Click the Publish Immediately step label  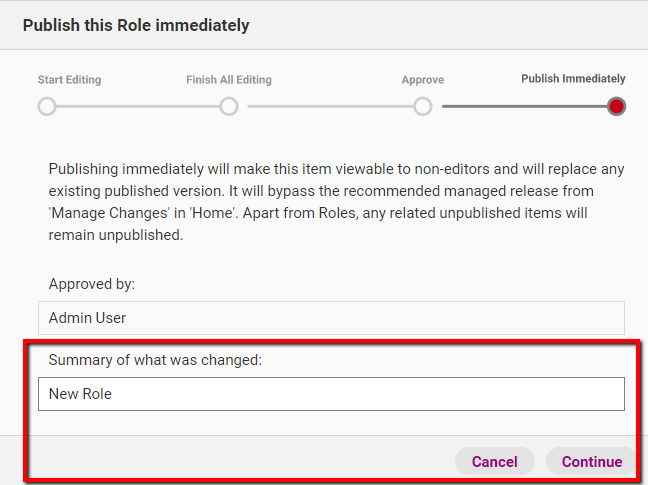pos(573,78)
